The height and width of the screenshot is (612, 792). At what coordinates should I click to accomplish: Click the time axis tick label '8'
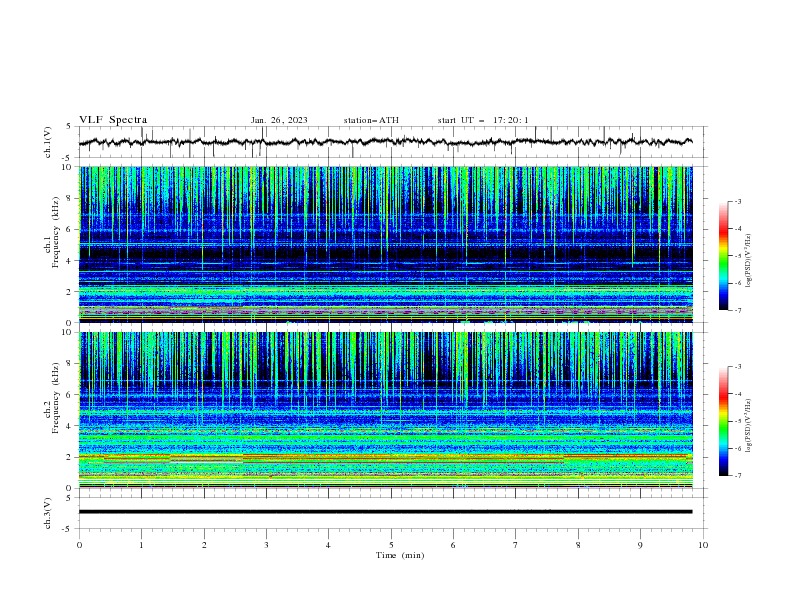tap(578, 545)
